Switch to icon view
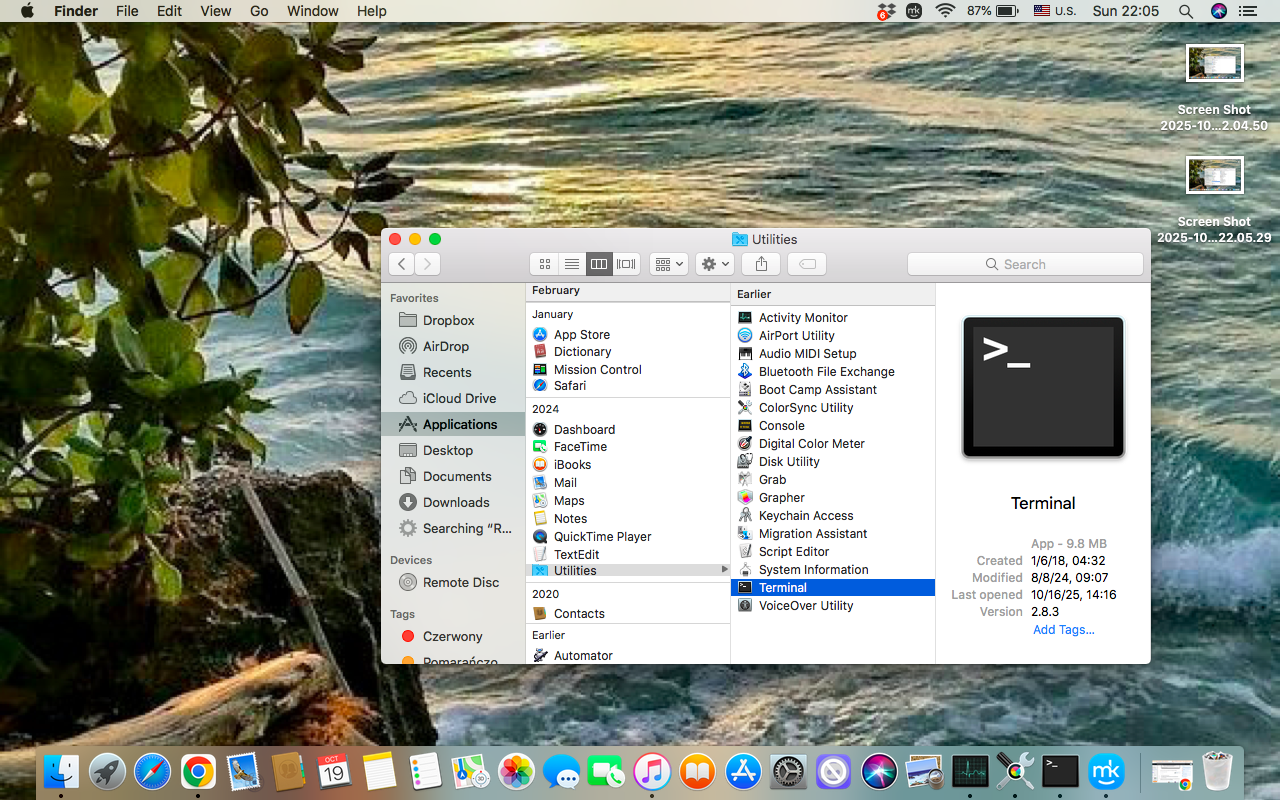1280x800 pixels. 544,263
